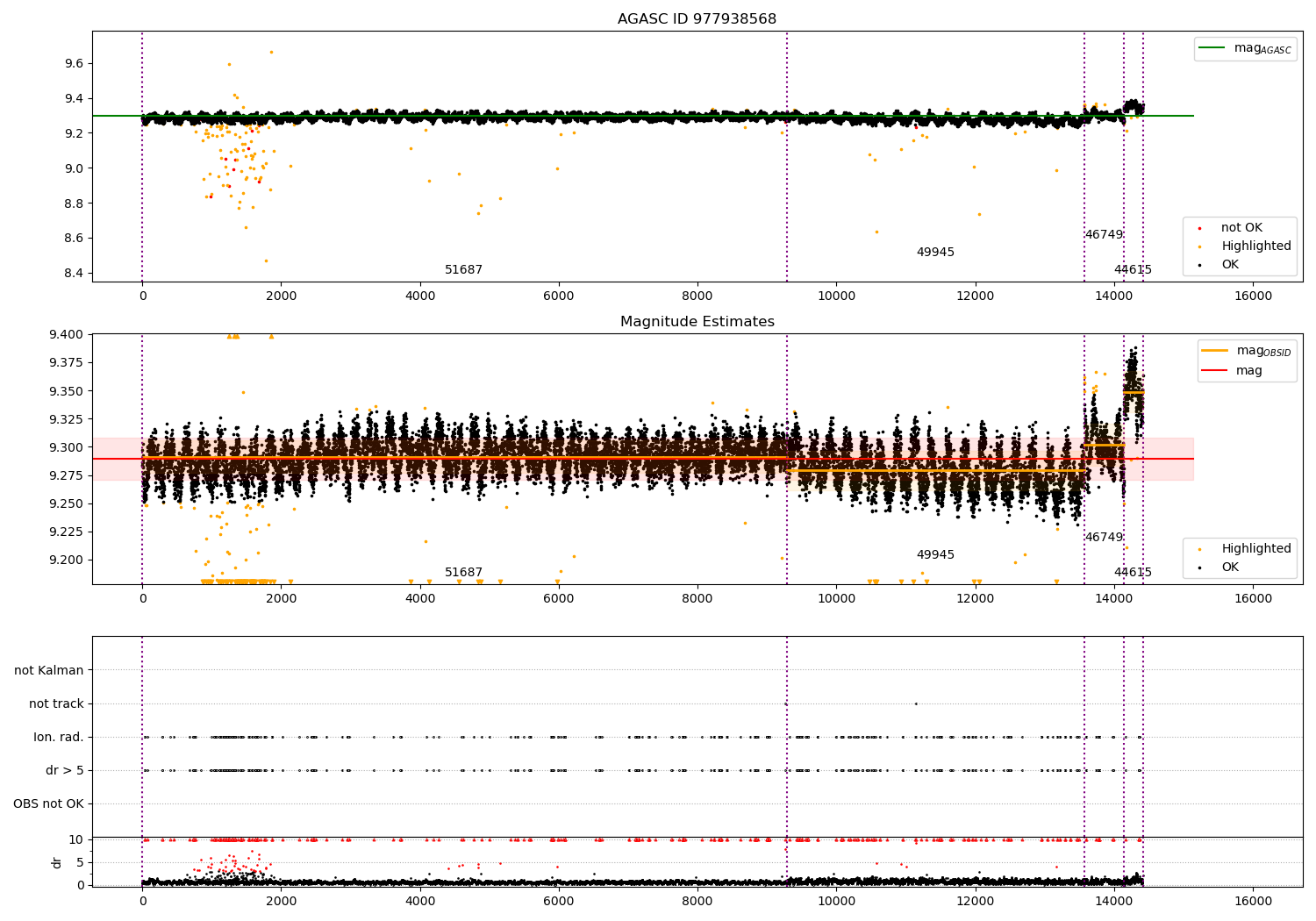Viewport: 1316px width, 921px height.
Task: Click the orange 'Highlighted' top legend marker
Action: tap(1199, 246)
